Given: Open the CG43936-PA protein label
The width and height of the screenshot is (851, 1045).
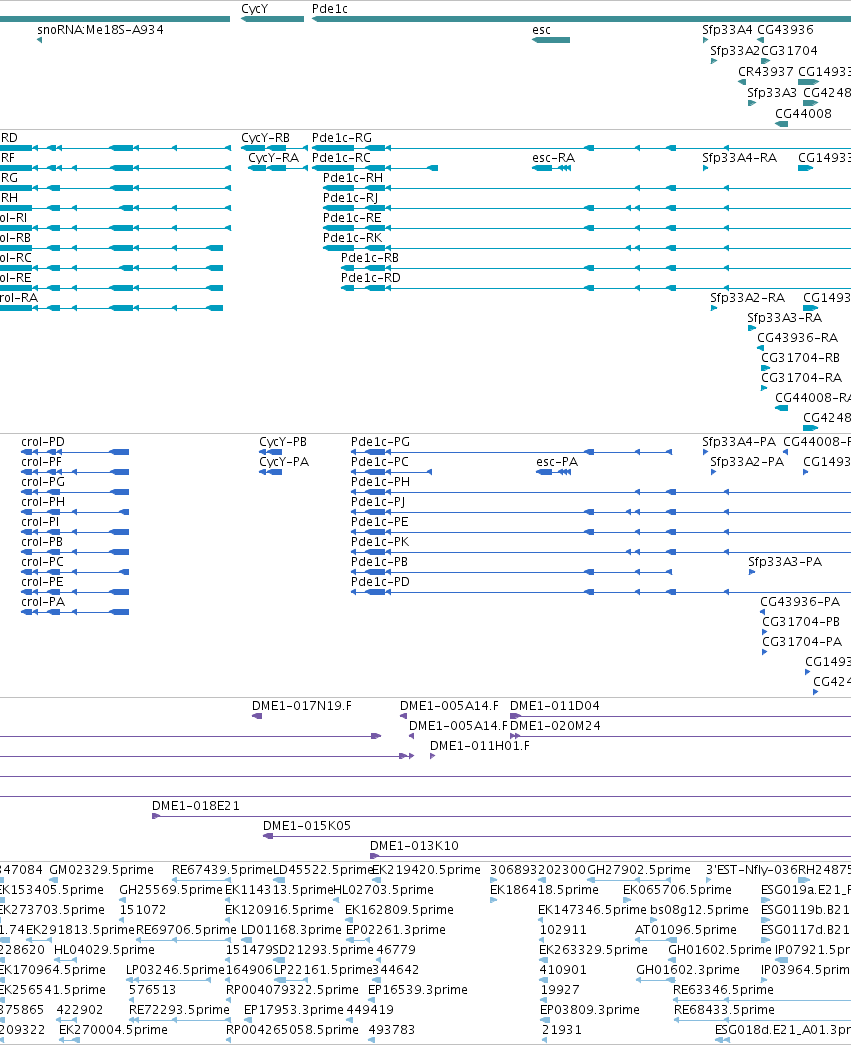Looking at the screenshot, I should [800, 601].
